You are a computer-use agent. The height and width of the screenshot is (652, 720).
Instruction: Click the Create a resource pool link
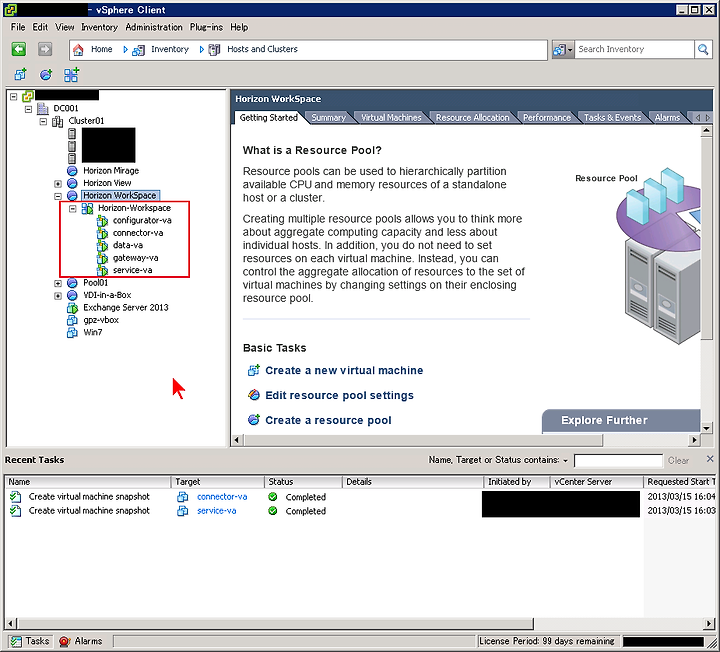tap(328, 420)
